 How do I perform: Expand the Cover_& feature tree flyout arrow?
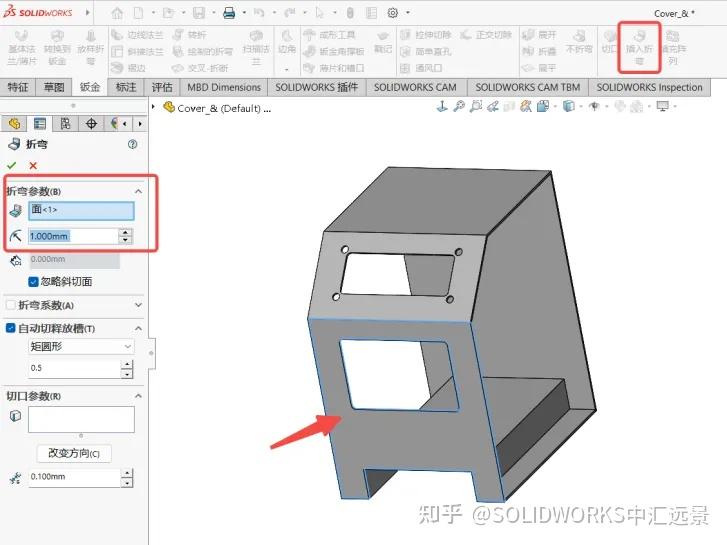[153, 107]
